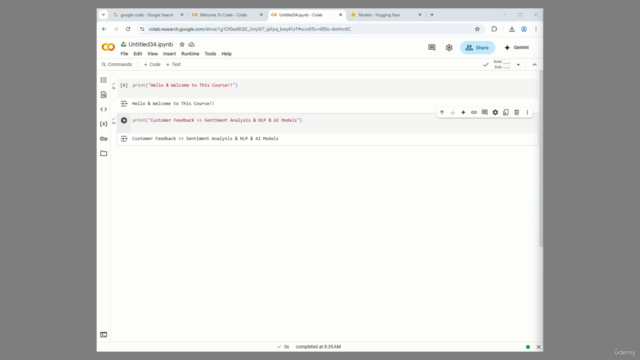Move cell down with arrow icon
The image size is (640, 360).
[453, 112]
